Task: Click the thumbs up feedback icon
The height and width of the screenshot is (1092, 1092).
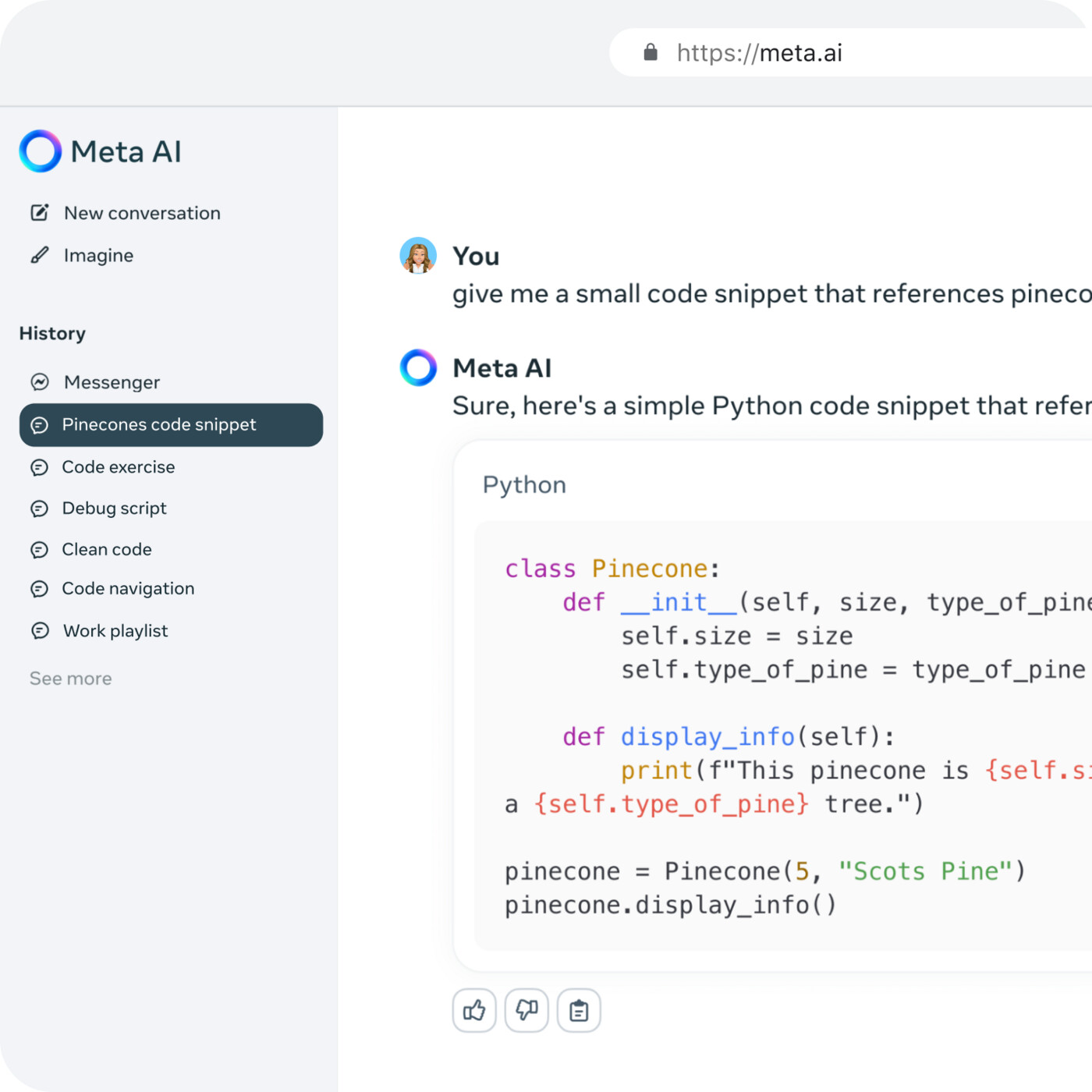Action: pyautogui.click(x=474, y=1011)
